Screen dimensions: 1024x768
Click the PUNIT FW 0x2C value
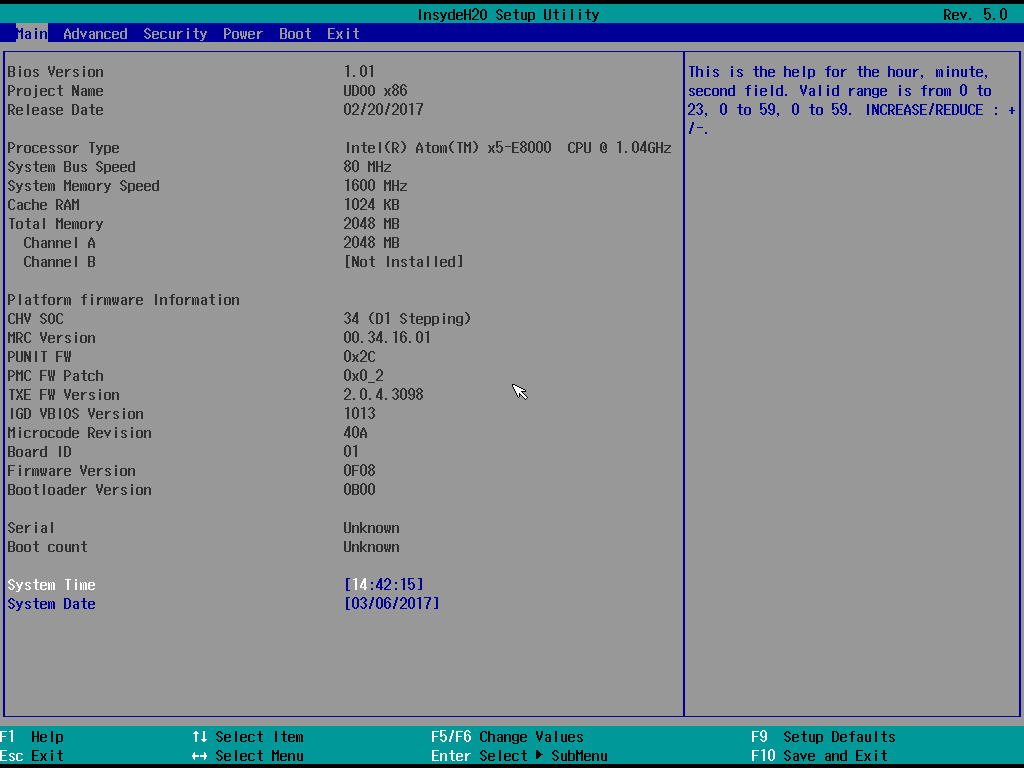click(x=359, y=357)
